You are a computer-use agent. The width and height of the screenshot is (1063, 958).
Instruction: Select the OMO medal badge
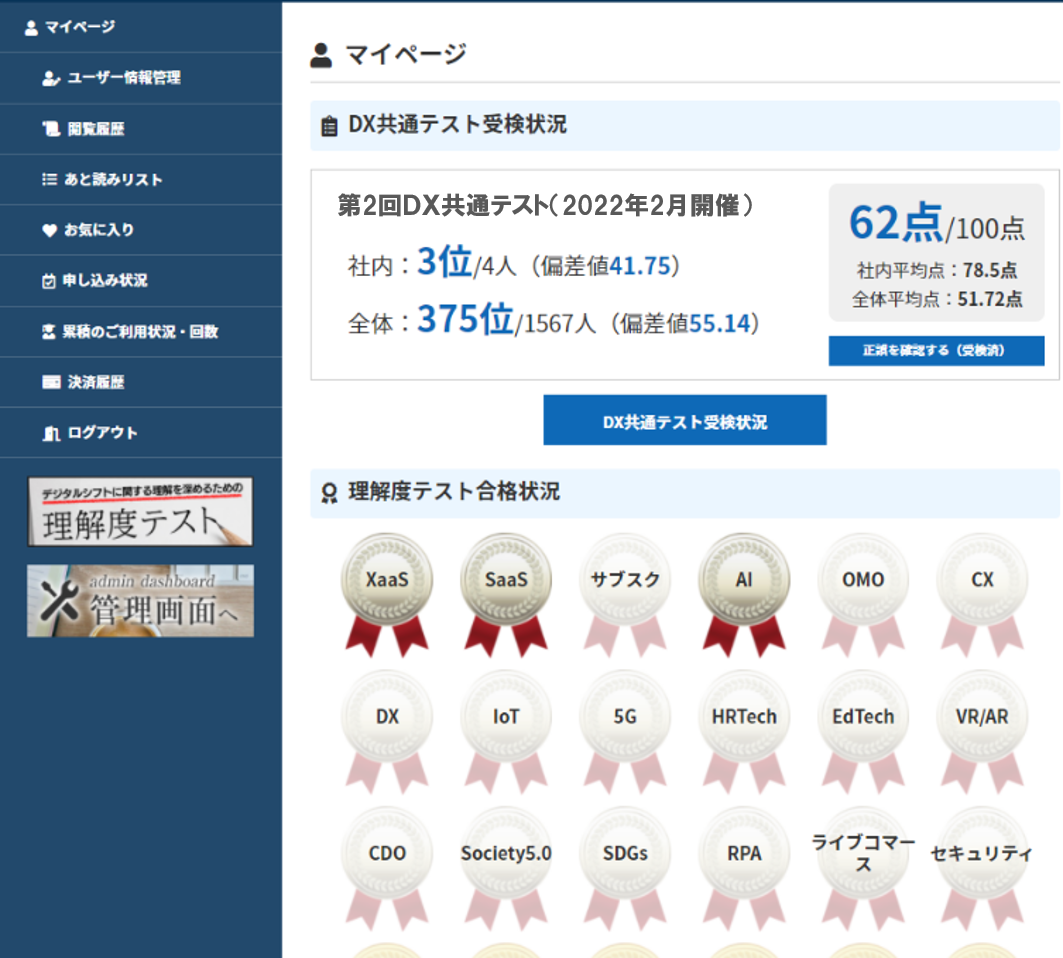coord(863,594)
